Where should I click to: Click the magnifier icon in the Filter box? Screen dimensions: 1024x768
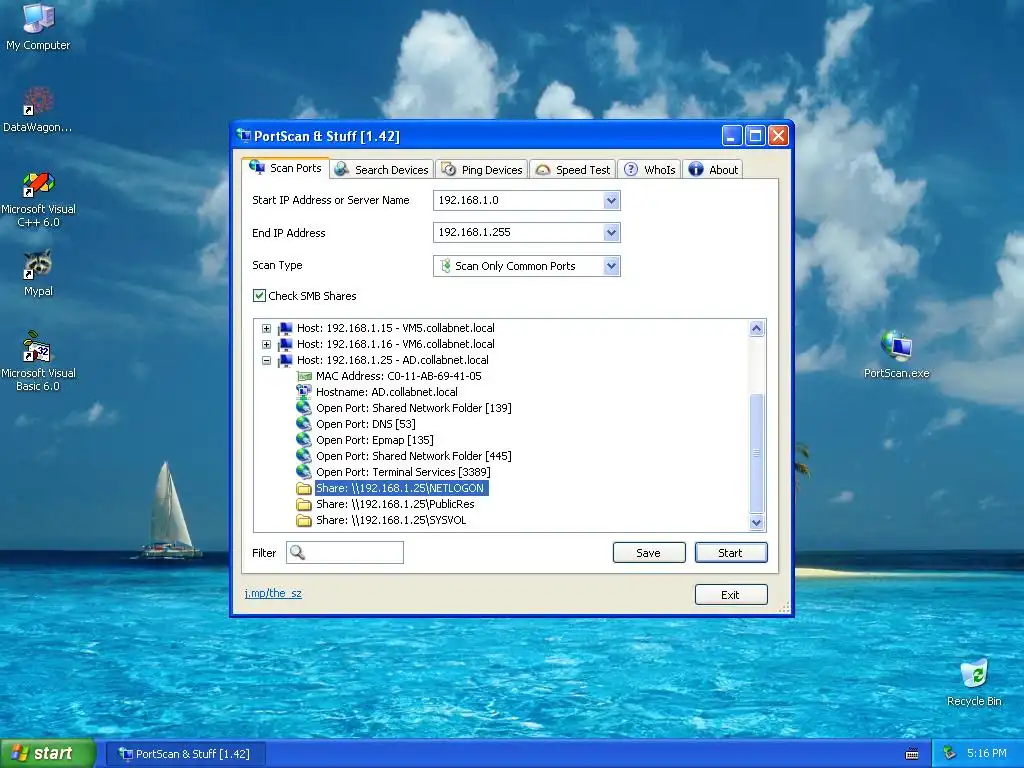[x=297, y=552]
